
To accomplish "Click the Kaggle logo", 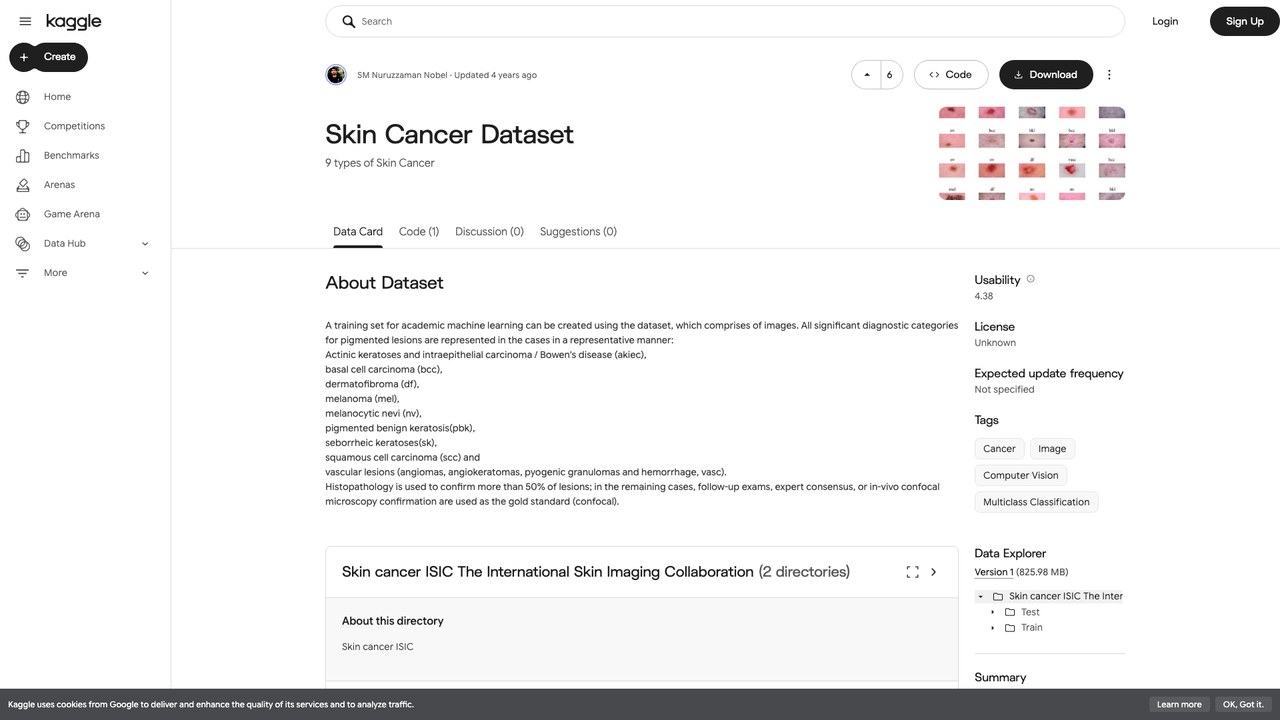I will (73, 21).
